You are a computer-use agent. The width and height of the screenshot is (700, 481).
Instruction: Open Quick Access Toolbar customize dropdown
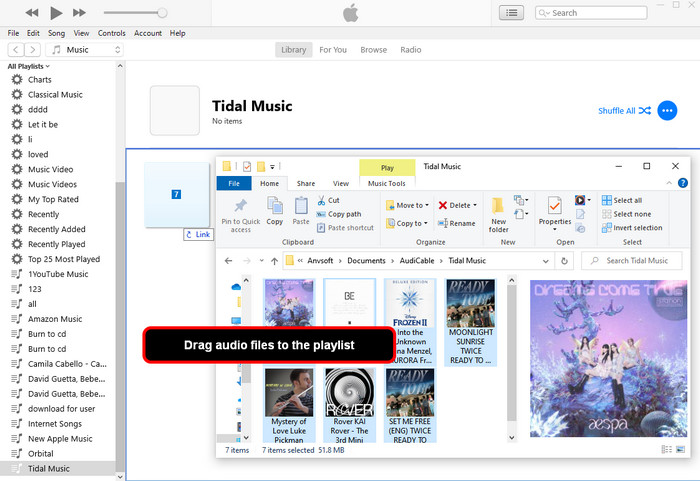pyautogui.click(x=272, y=167)
